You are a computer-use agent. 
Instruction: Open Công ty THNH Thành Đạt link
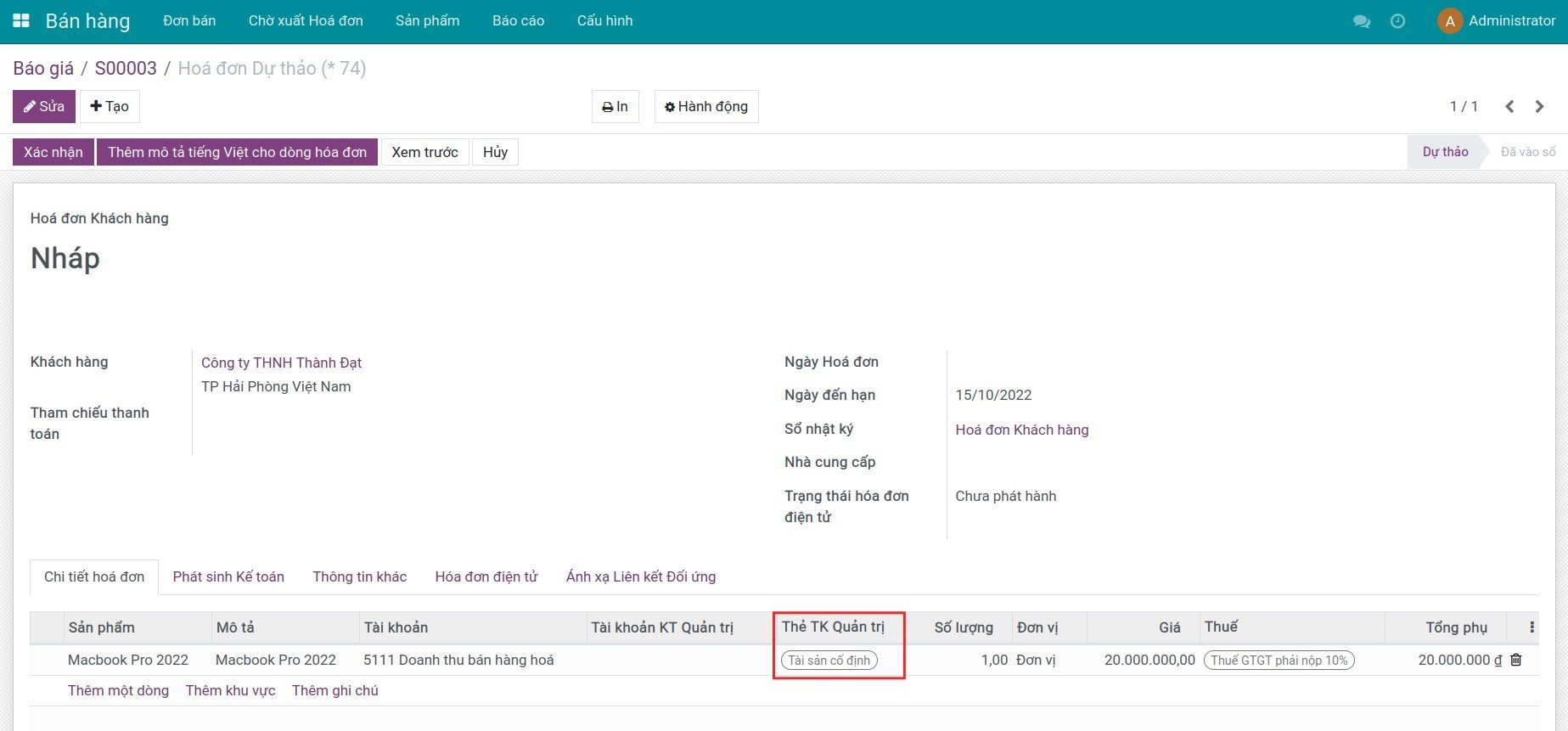[x=281, y=363]
